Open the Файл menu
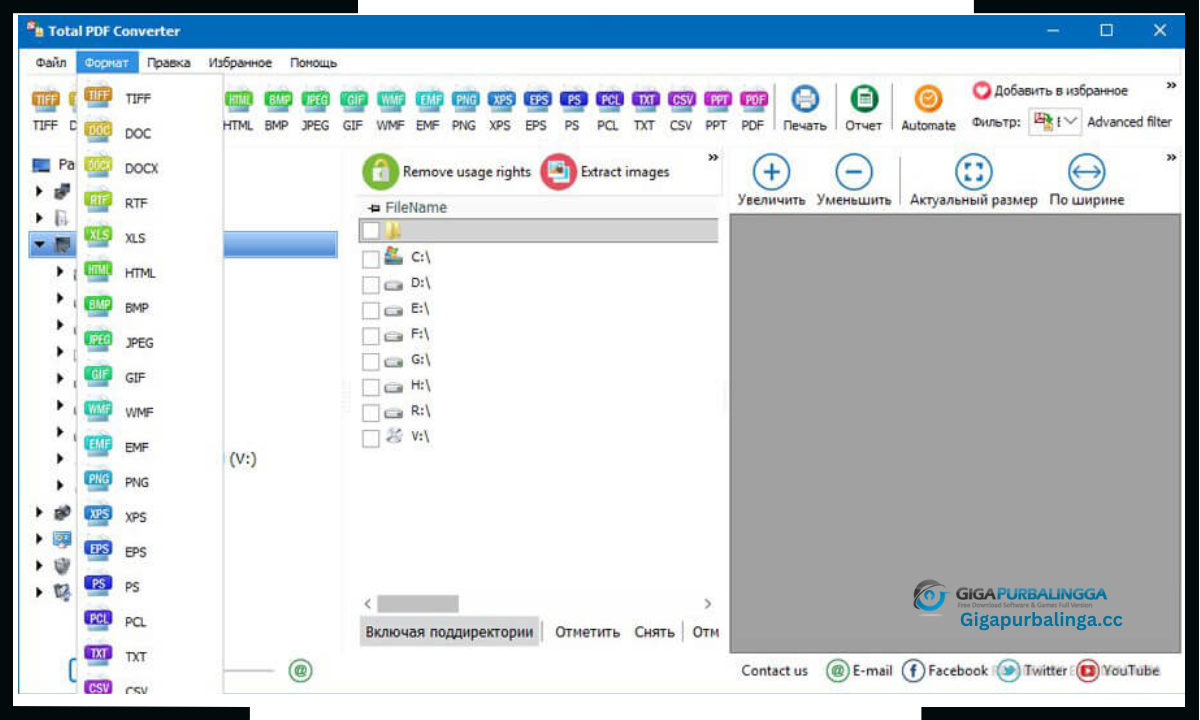Viewport: 1200px width, 720px height. pos(51,62)
